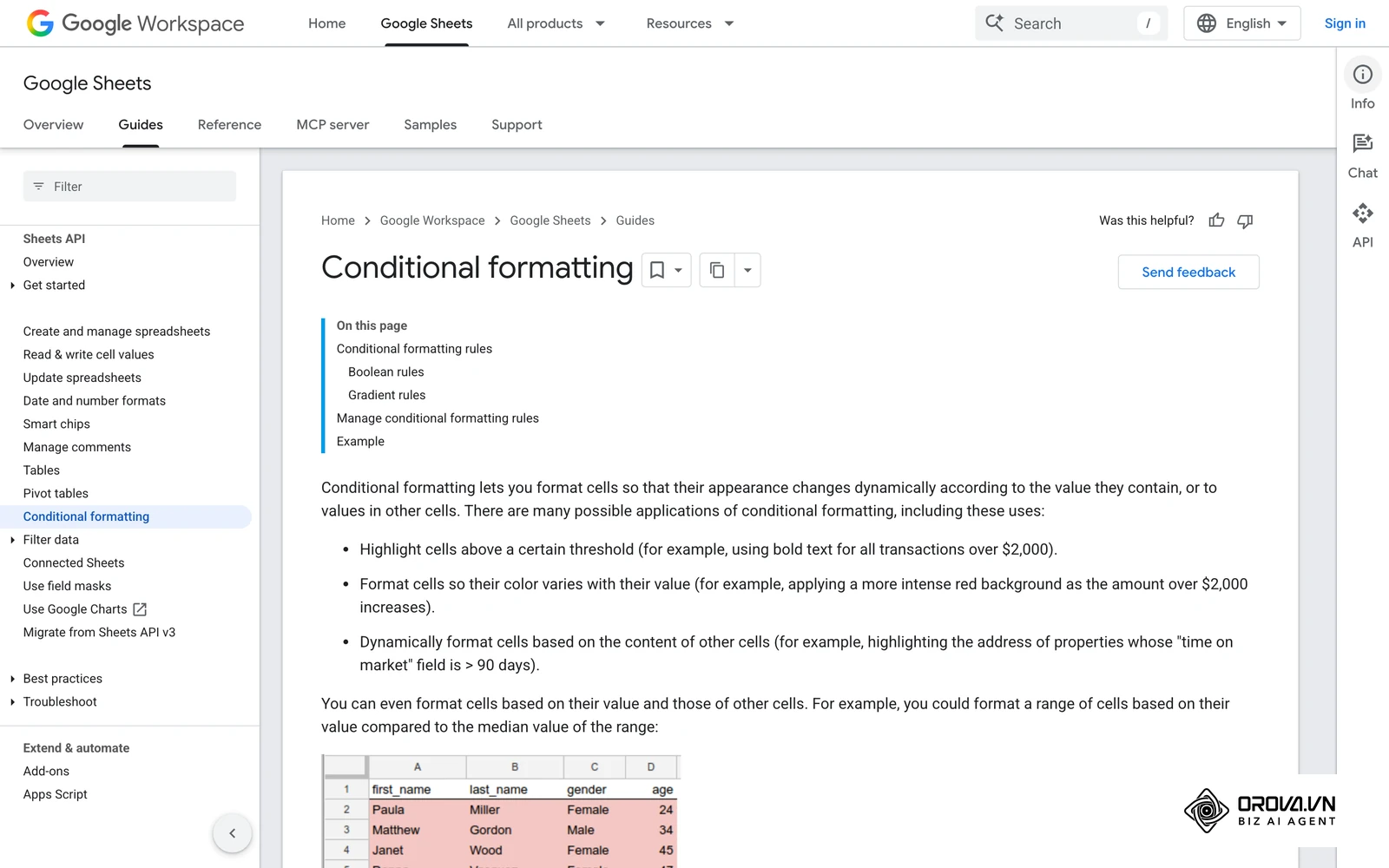1389x868 pixels.
Task: Click the top Search box
Action: (1071, 23)
